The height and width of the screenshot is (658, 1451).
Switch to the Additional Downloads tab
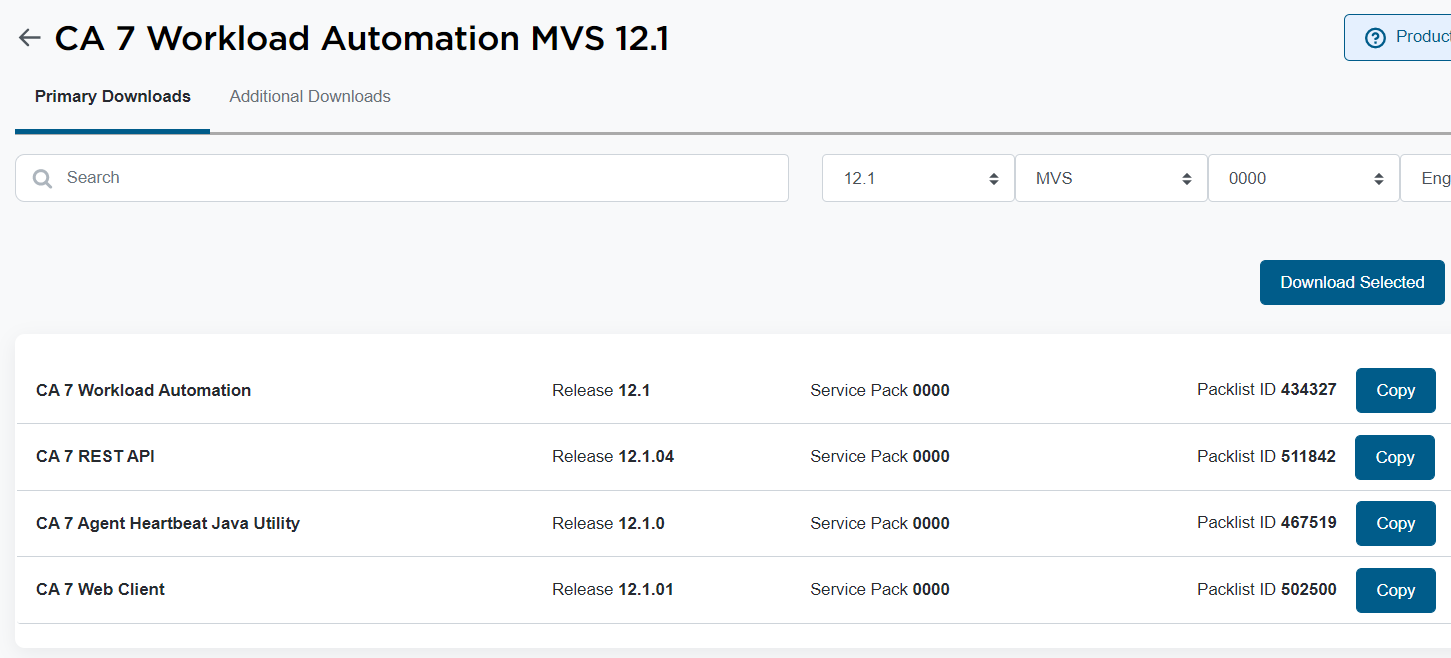click(x=310, y=96)
